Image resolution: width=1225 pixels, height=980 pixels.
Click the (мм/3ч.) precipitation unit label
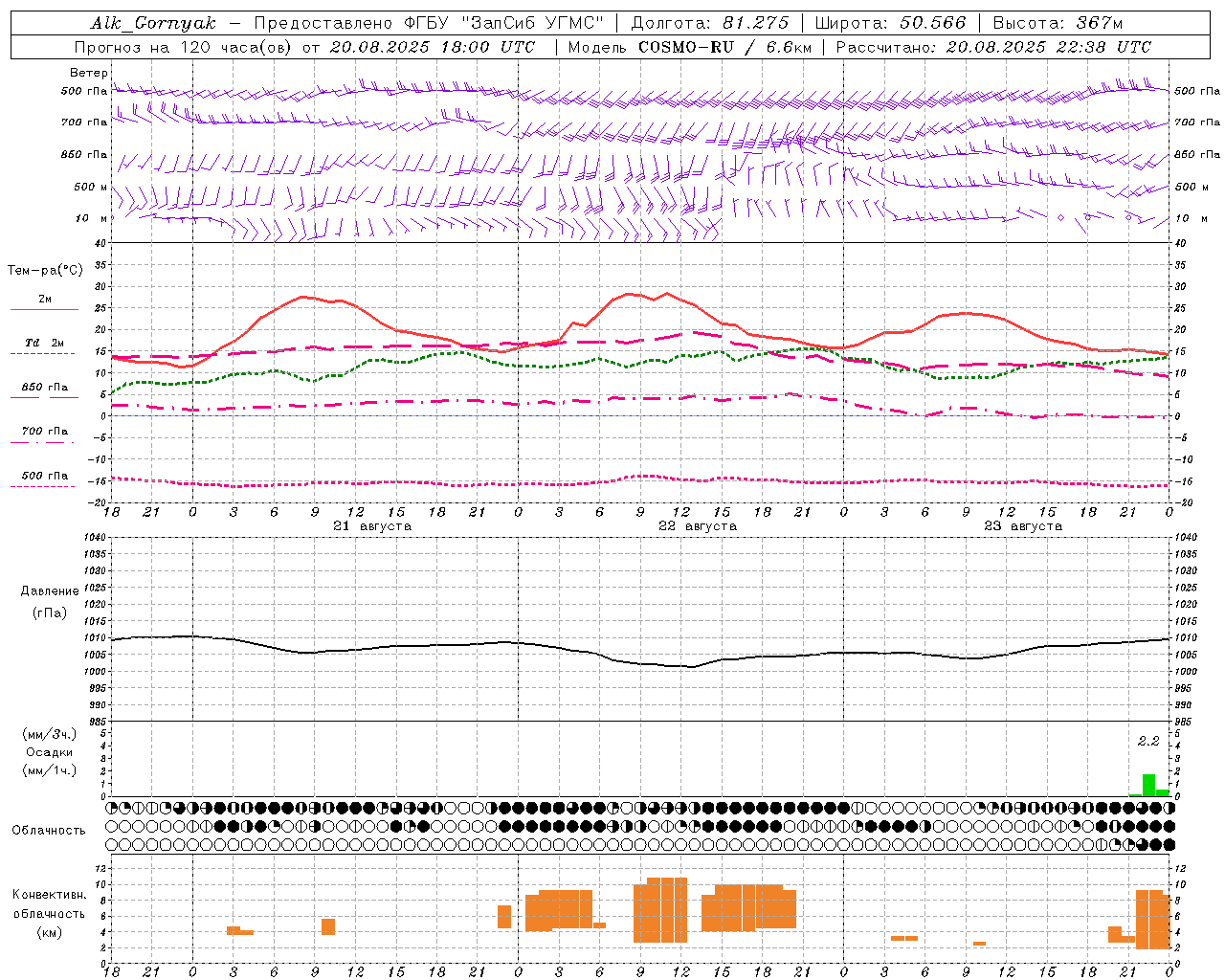(x=50, y=734)
